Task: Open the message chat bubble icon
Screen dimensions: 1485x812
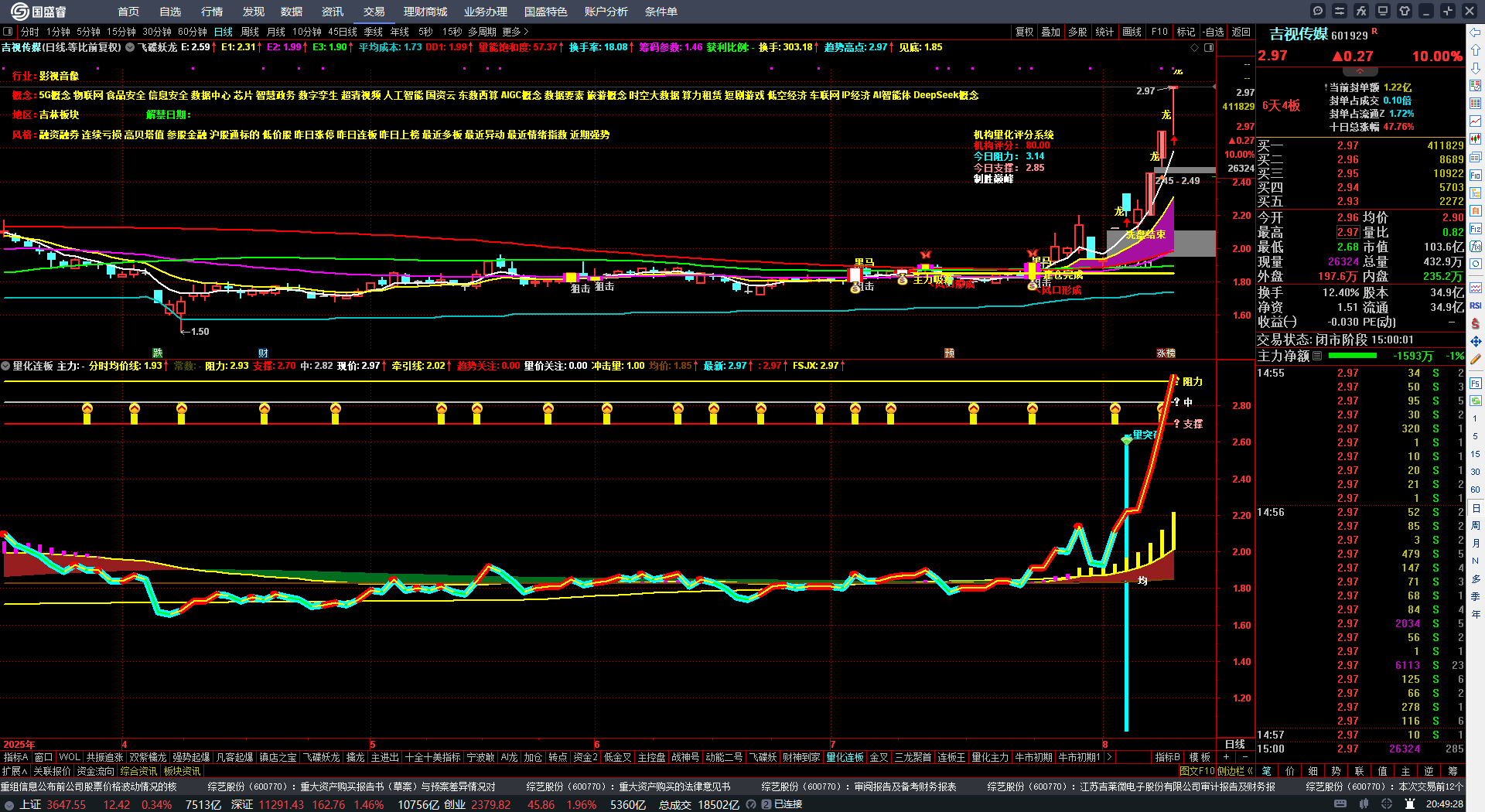Action: (1318, 11)
